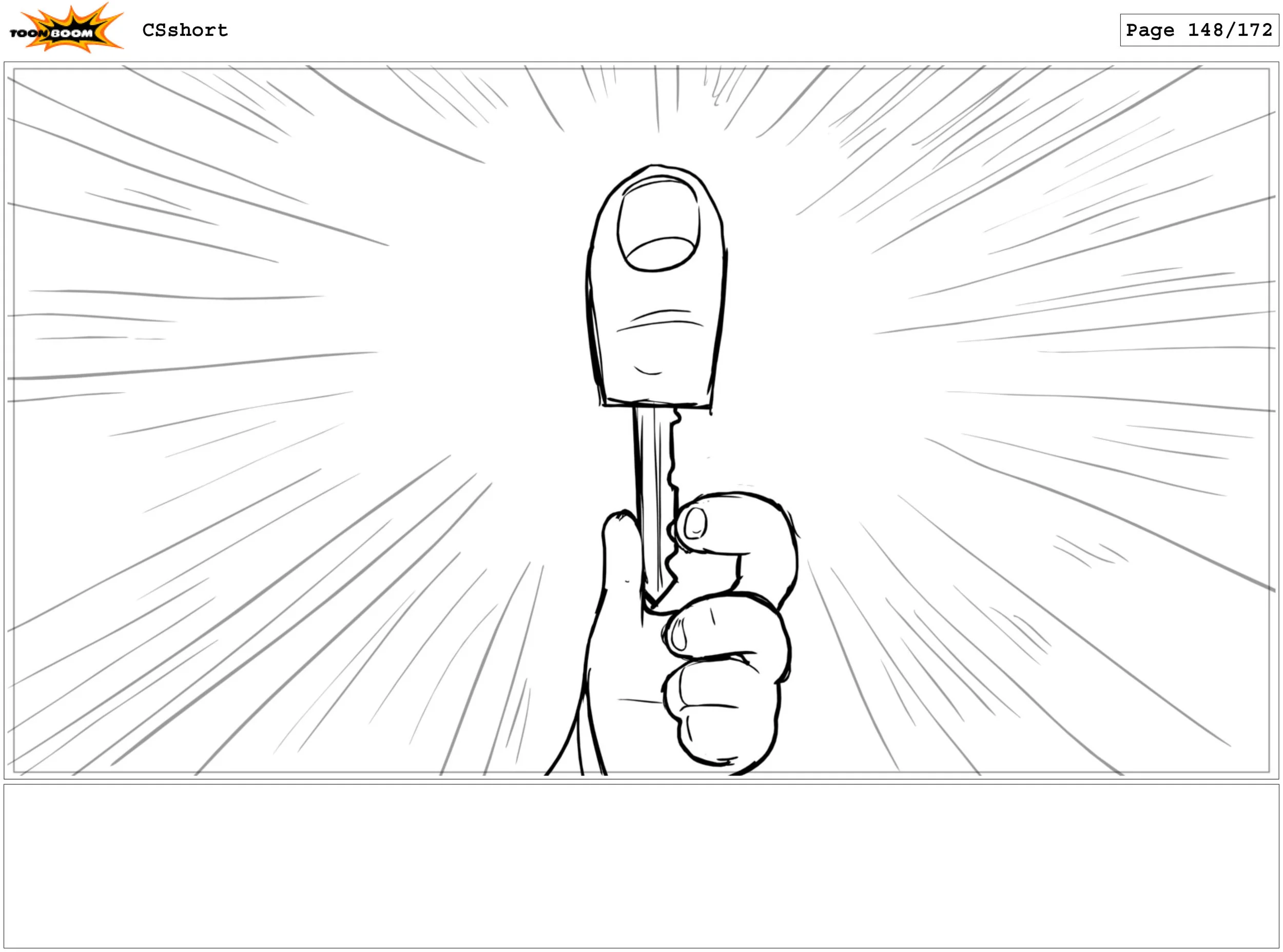The image size is (1283, 952).
Task: Click the empty notes box below the panel
Action: coord(640,866)
